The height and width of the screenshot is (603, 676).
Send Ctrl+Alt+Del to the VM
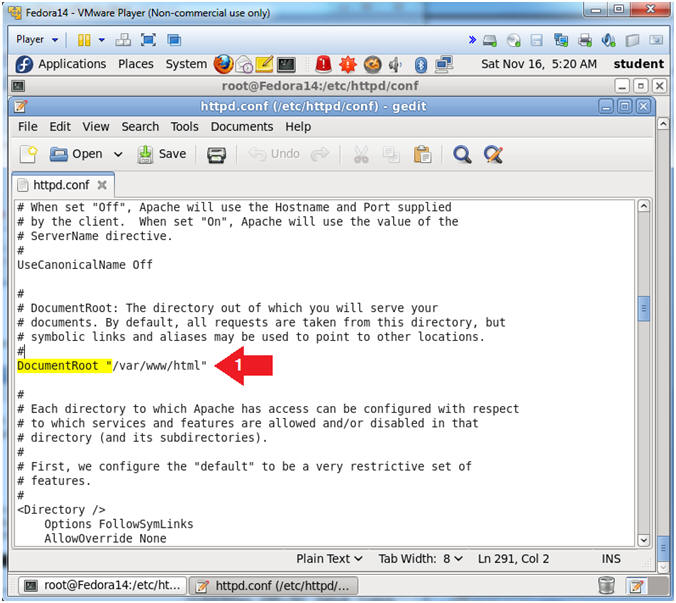pos(123,40)
